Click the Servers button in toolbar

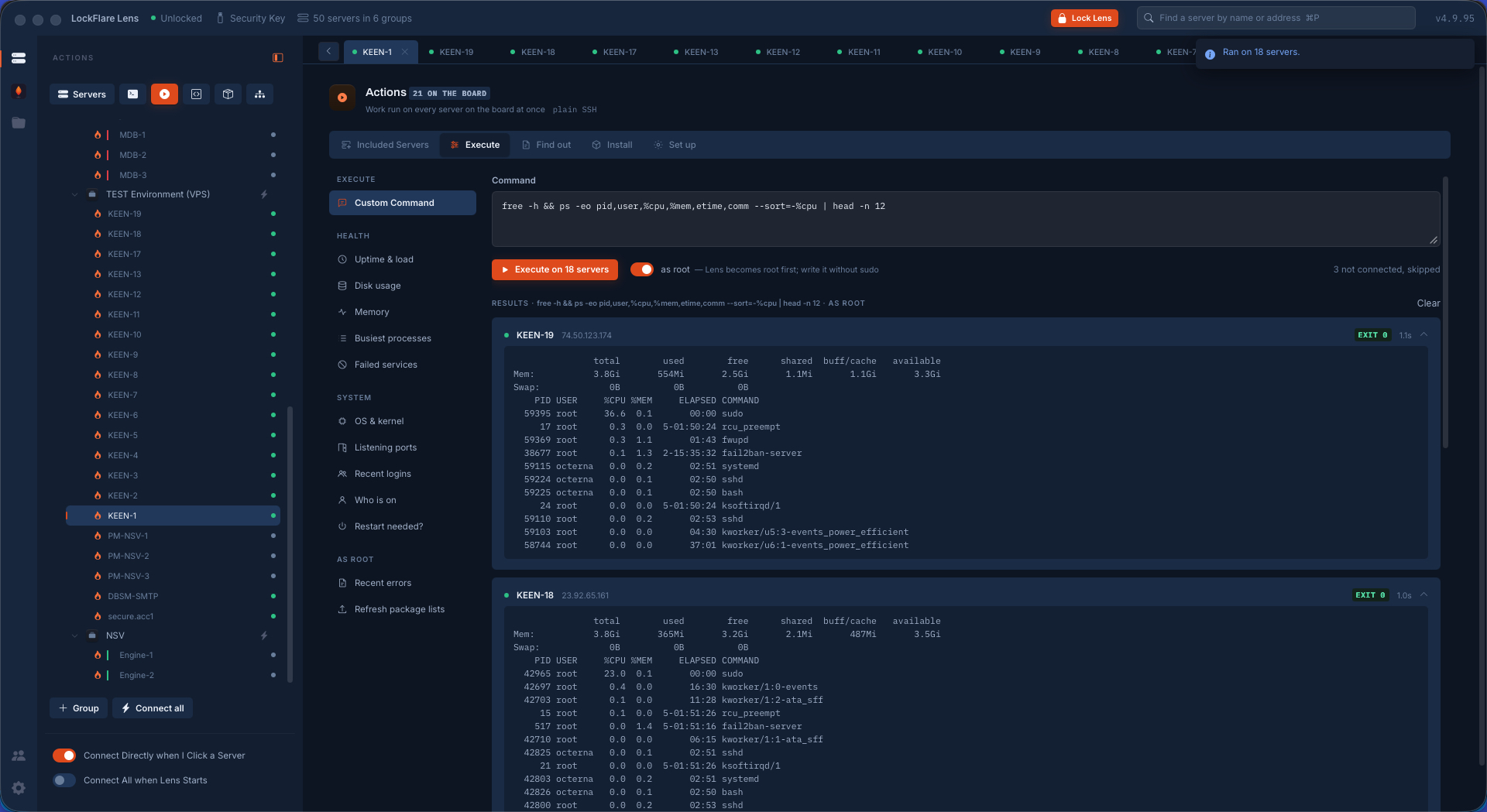[x=82, y=94]
